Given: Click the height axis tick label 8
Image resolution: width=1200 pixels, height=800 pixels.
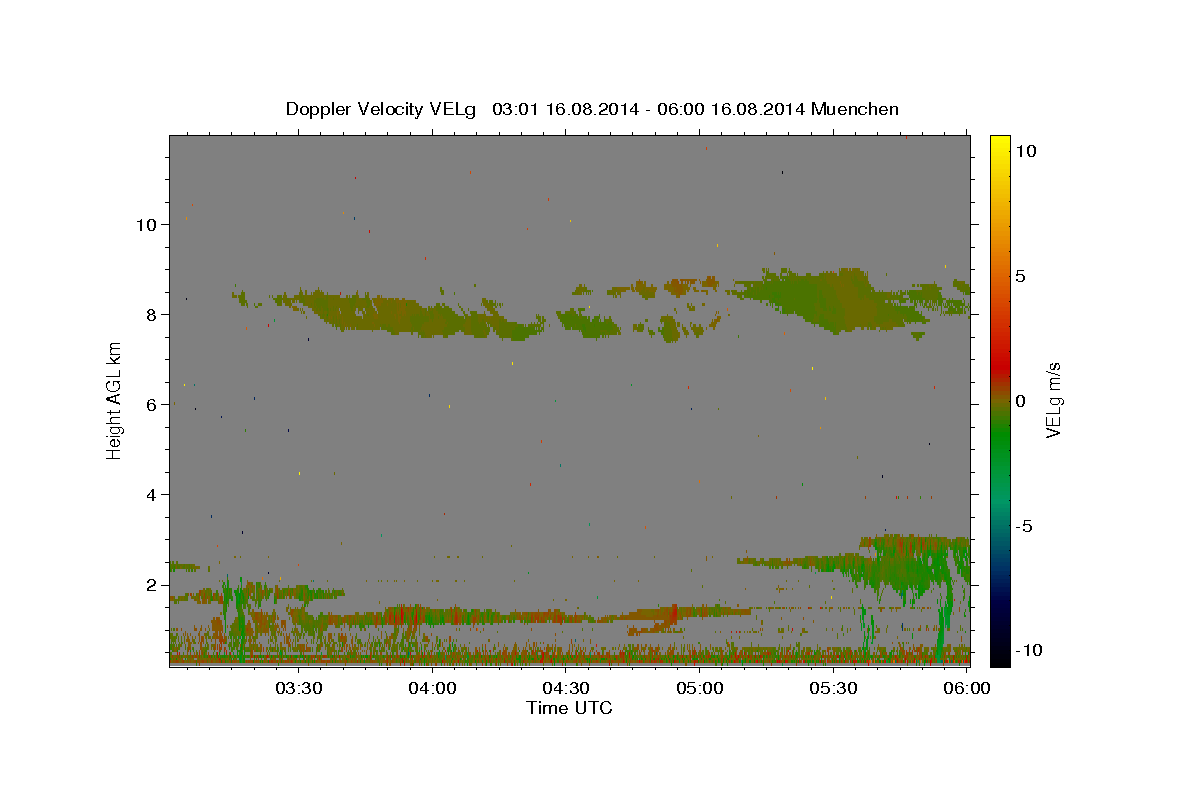Looking at the screenshot, I should pos(152,315).
